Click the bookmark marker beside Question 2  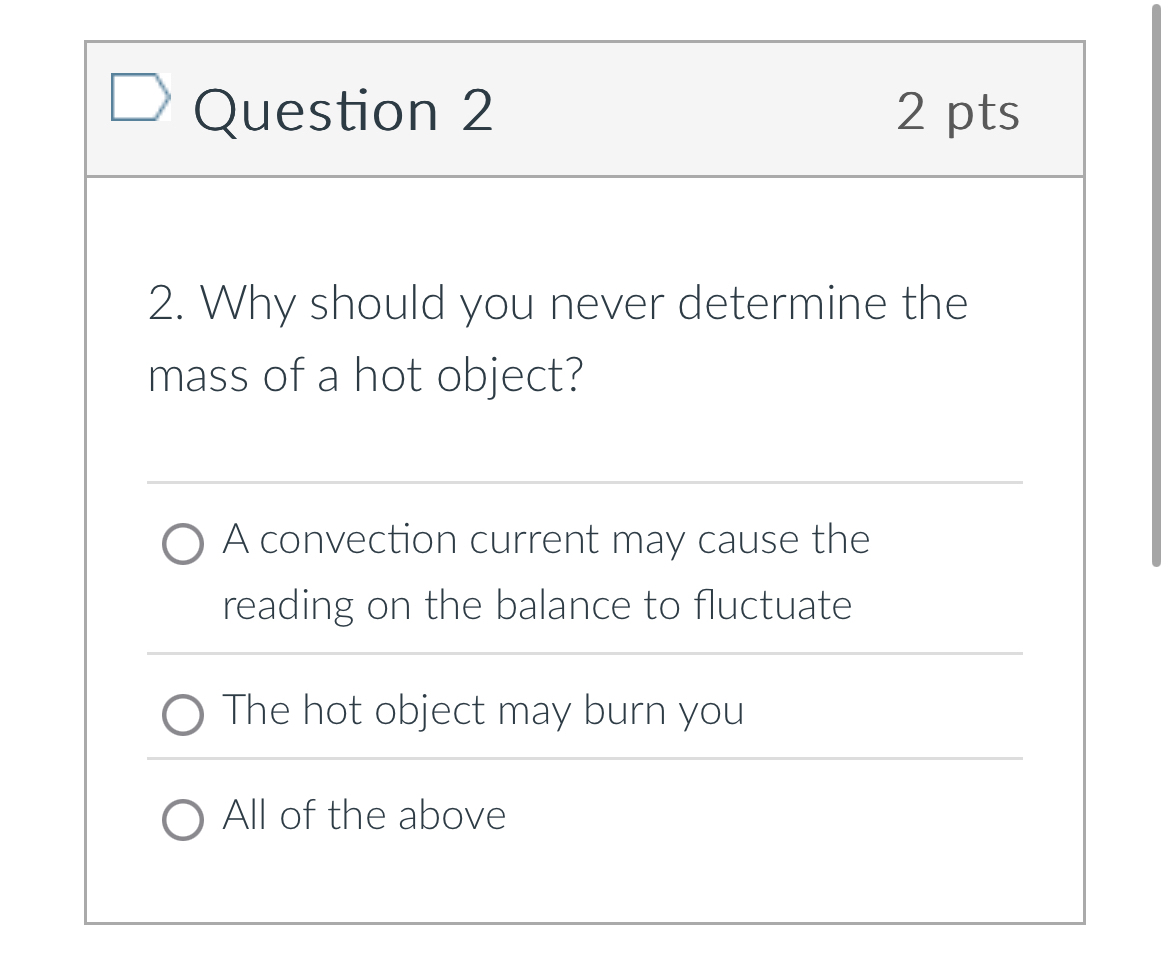click(140, 97)
